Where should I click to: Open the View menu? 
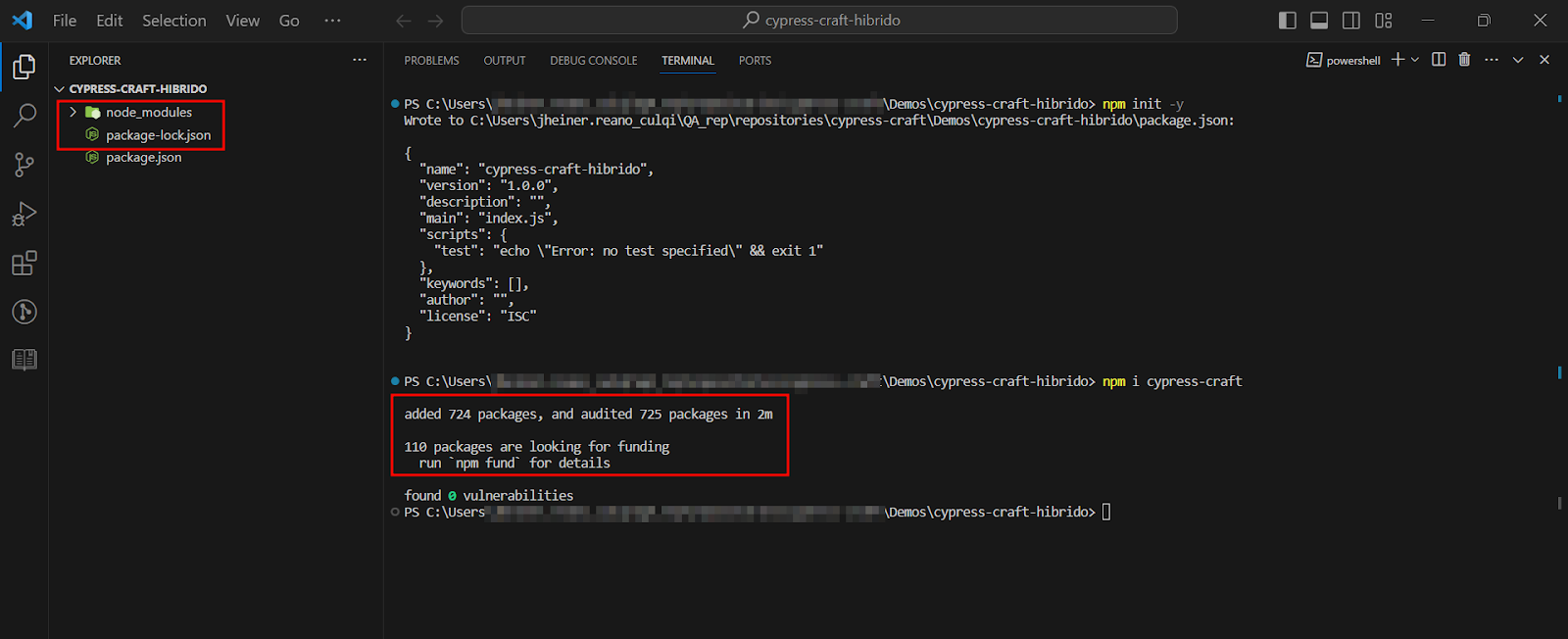coord(242,21)
